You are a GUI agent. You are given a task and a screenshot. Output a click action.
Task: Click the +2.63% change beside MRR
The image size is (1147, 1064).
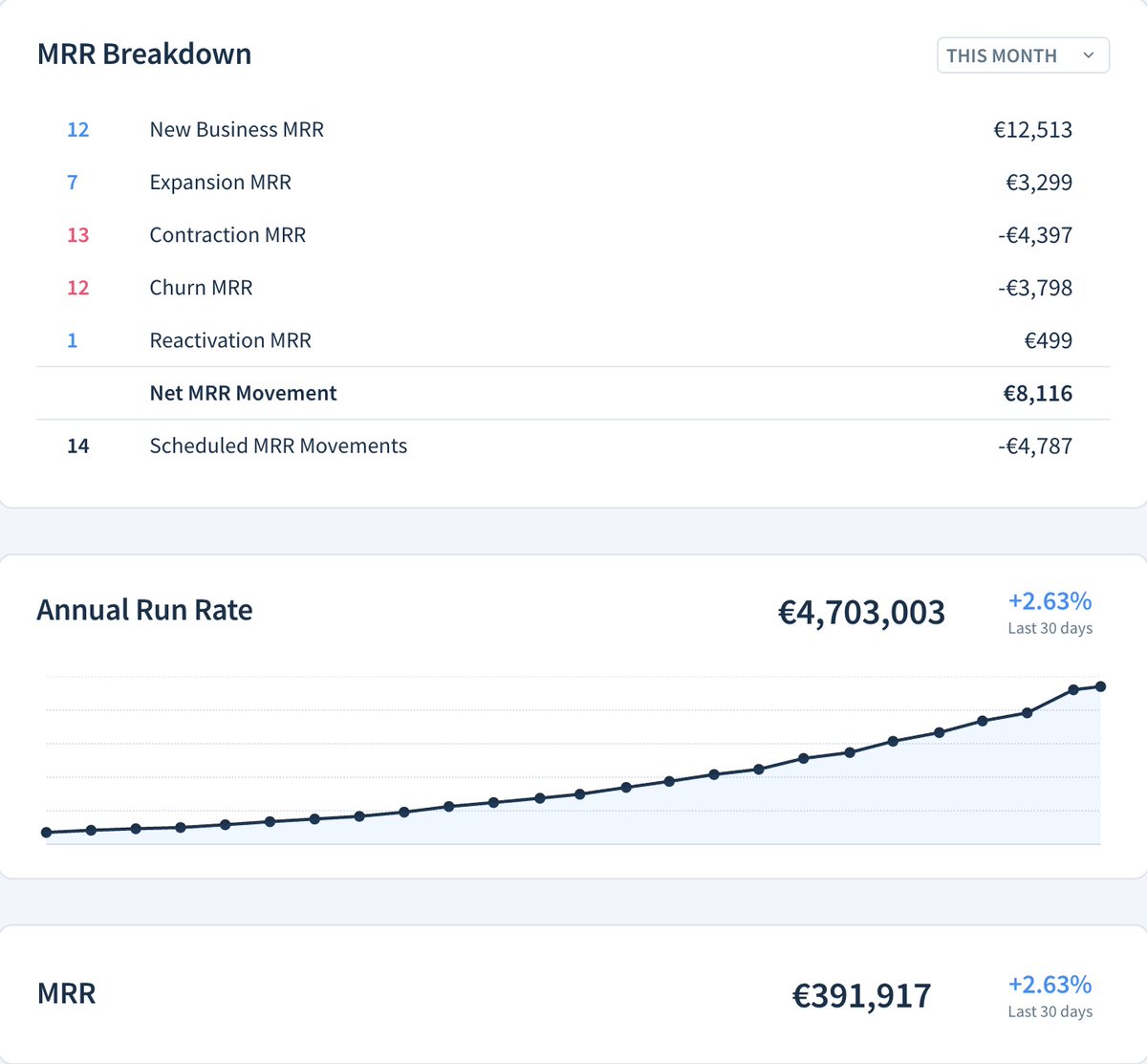(1049, 983)
